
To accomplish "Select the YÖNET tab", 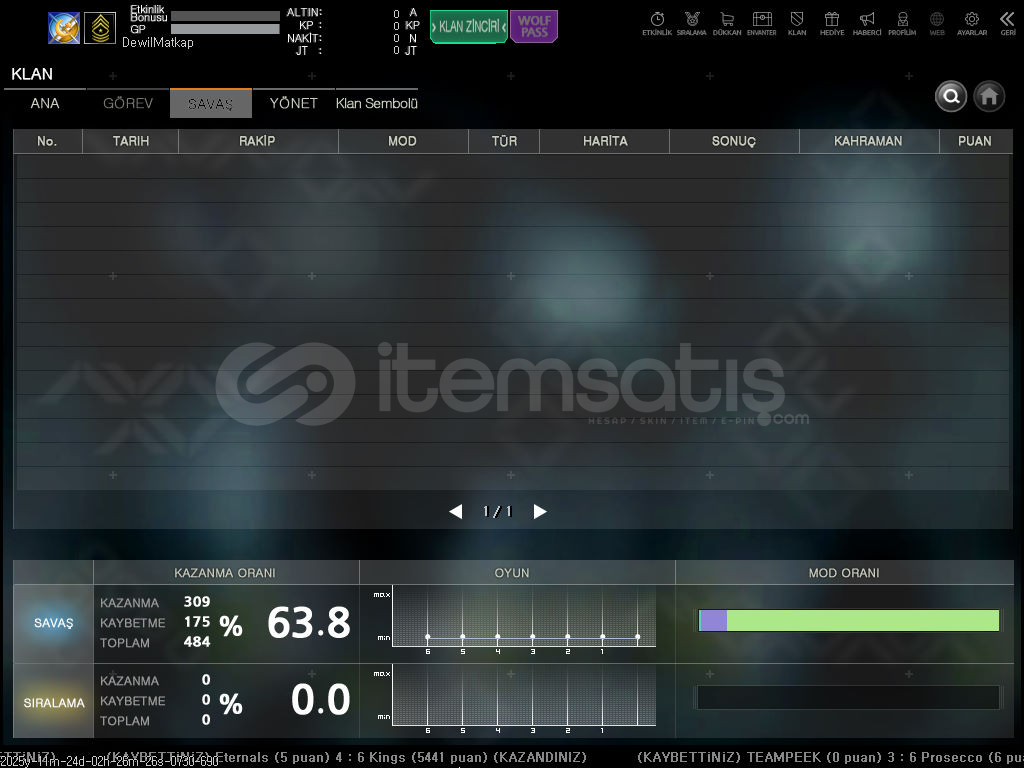I will [x=293, y=104].
